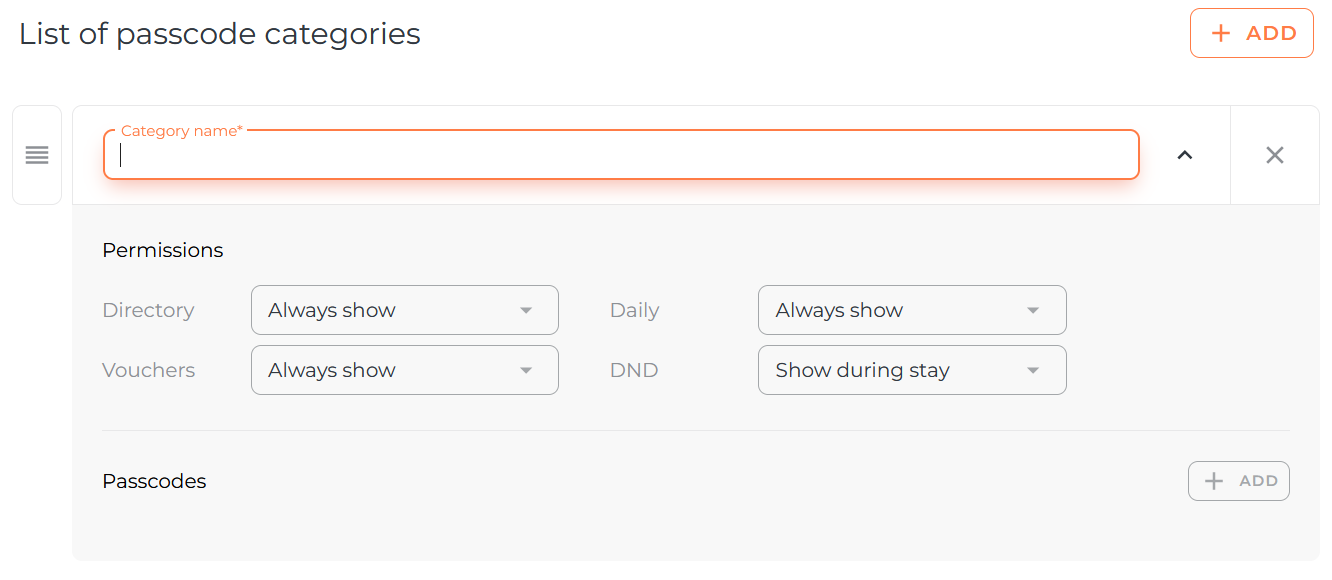
Task: Focus the Category name input field
Action: coord(620,156)
